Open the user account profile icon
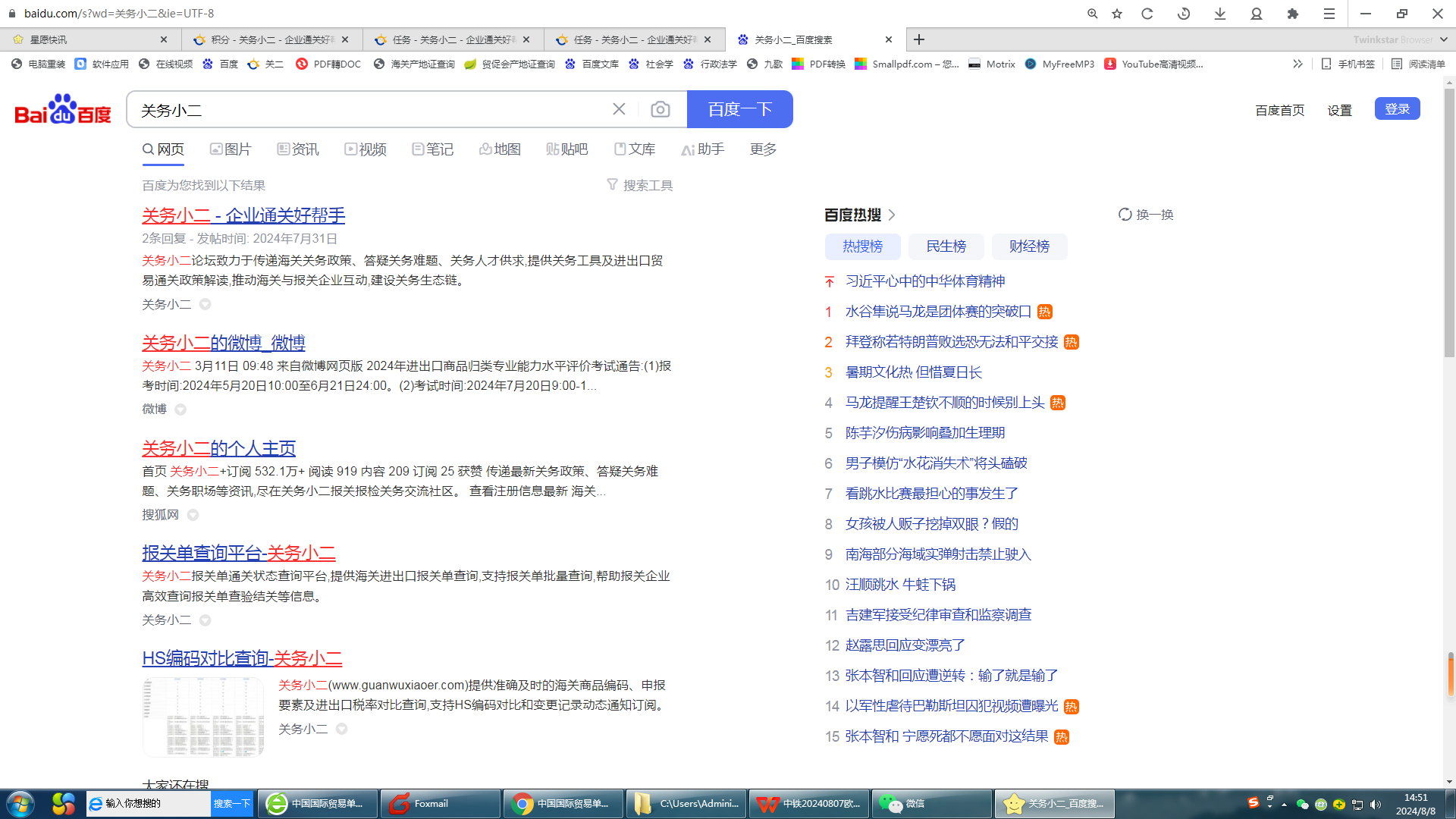Screen dimensions: 1456x819 click(x=1257, y=14)
